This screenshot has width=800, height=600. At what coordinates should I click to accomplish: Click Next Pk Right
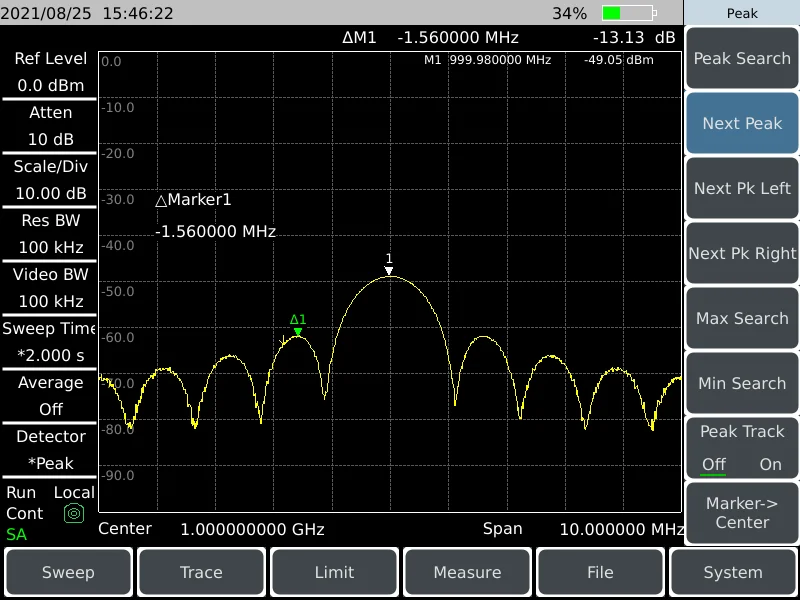pos(742,253)
